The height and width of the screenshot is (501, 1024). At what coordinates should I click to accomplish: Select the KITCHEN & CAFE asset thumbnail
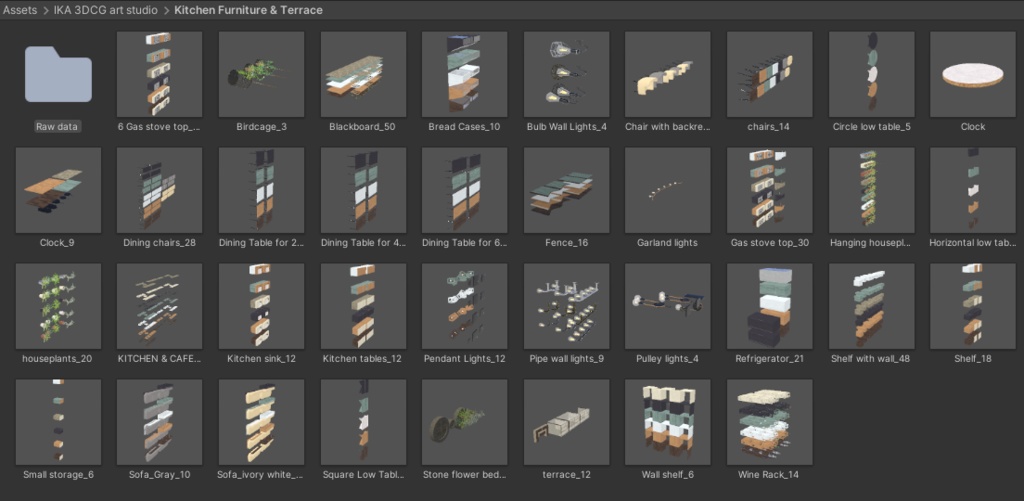159,306
